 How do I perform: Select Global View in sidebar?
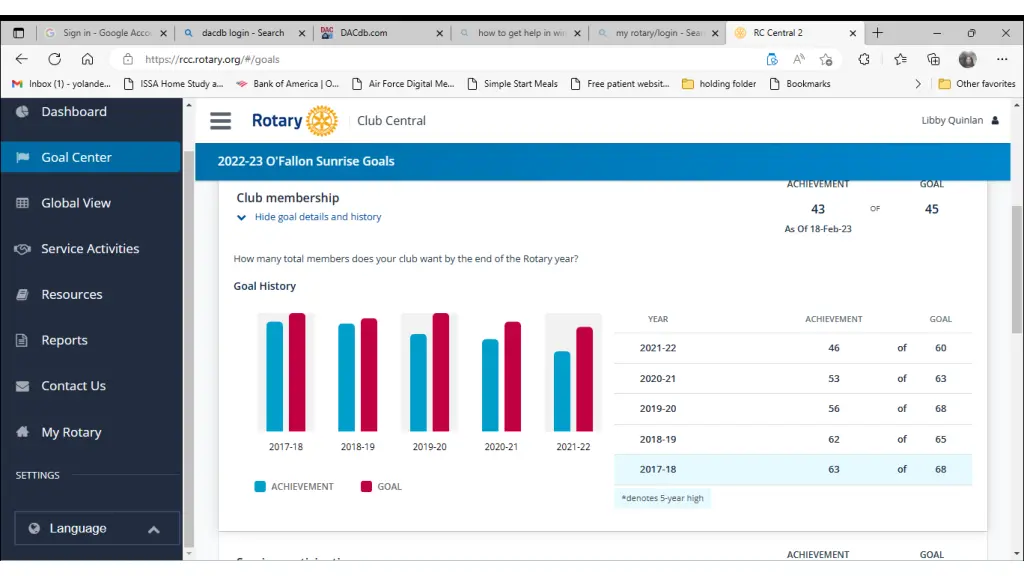point(75,203)
